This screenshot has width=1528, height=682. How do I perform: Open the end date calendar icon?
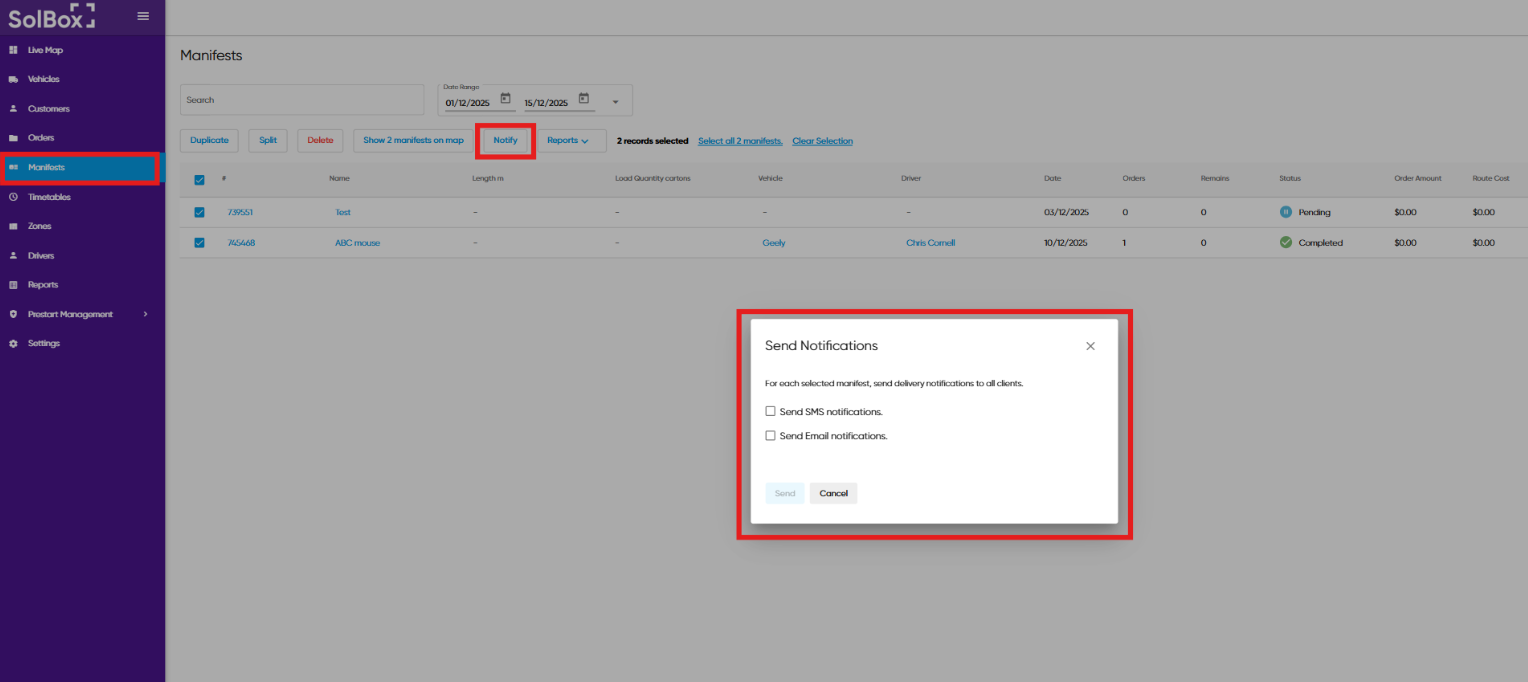pyautogui.click(x=584, y=99)
